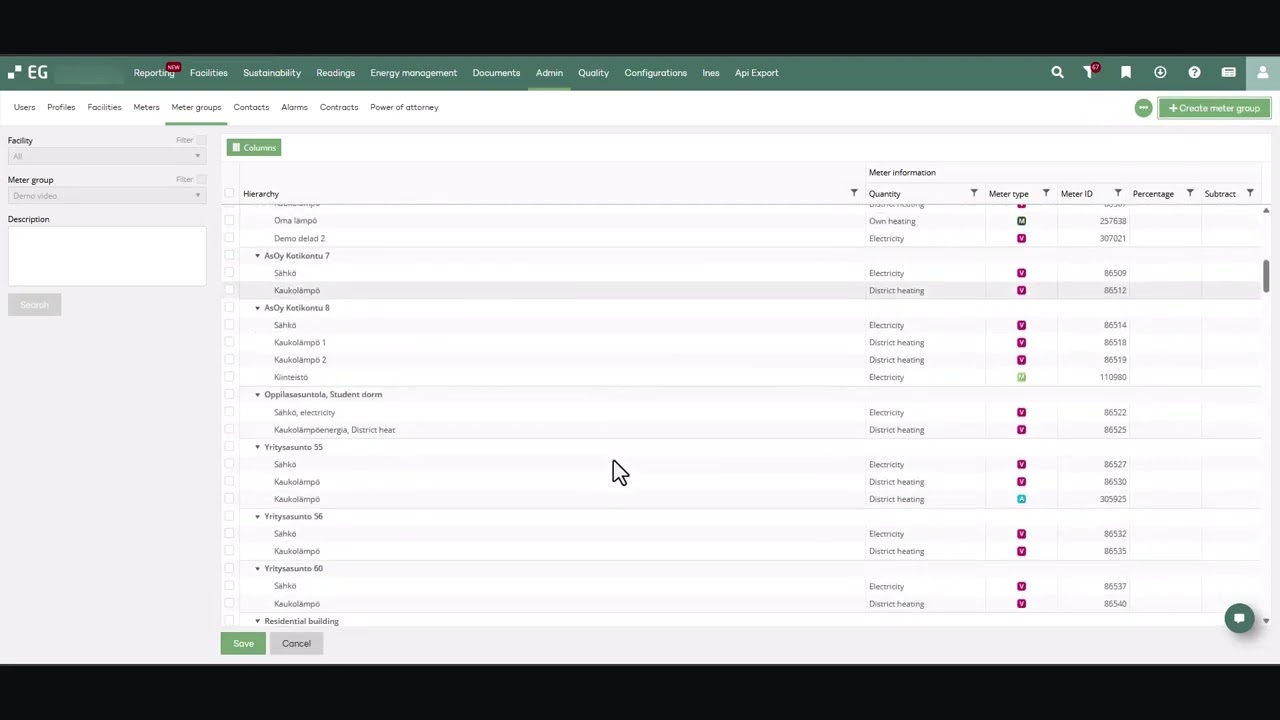Open the search magnifier icon
Viewport: 1280px width, 720px height.
pyautogui.click(x=1057, y=72)
